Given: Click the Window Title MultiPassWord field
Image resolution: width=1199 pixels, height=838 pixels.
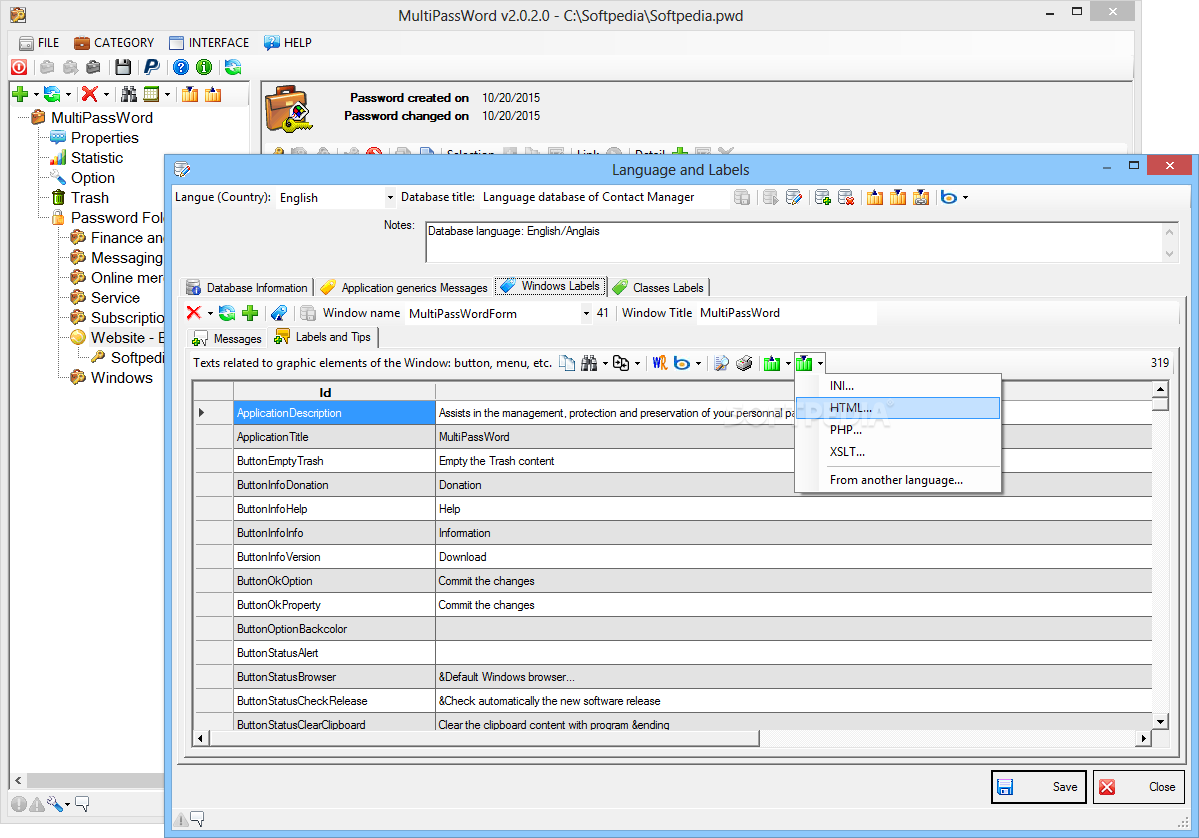Looking at the screenshot, I should point(786,313).
